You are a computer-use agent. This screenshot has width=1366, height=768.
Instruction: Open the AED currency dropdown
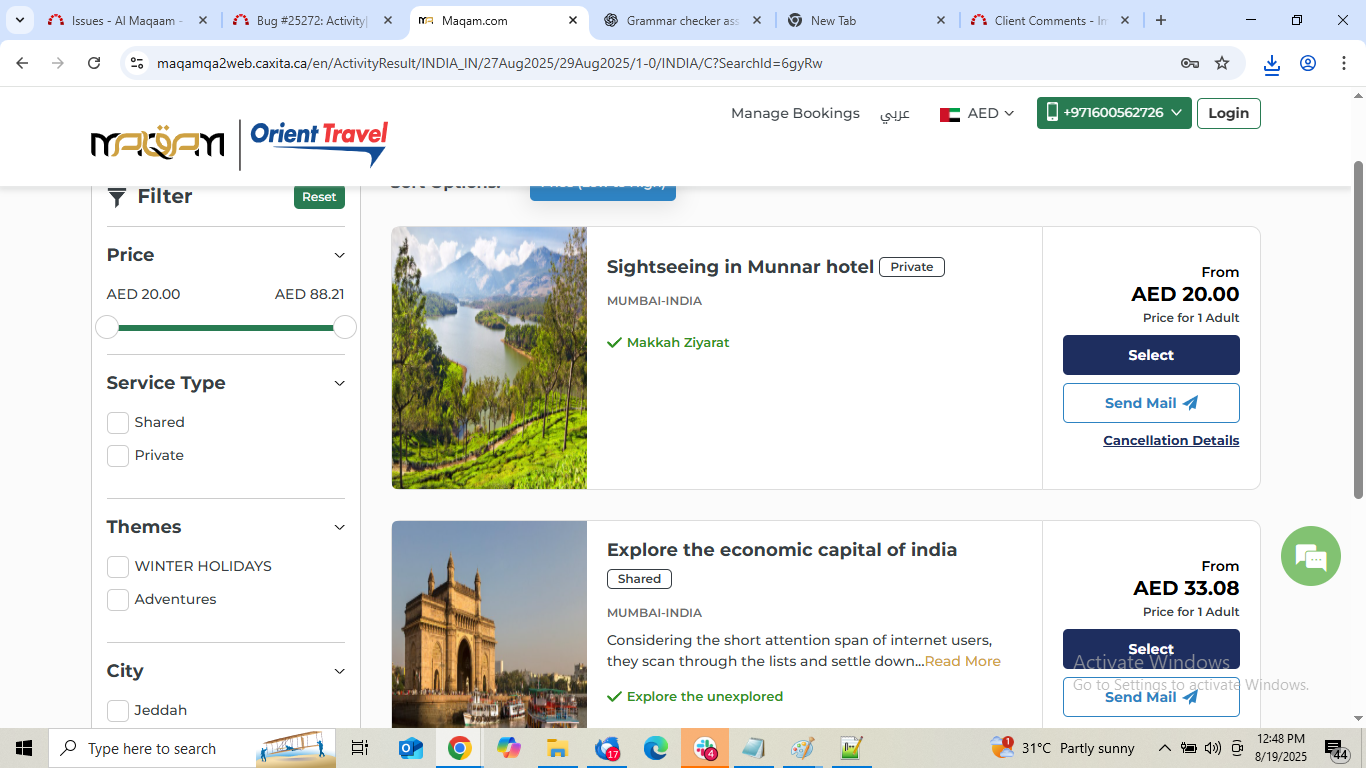click(977, 114)
